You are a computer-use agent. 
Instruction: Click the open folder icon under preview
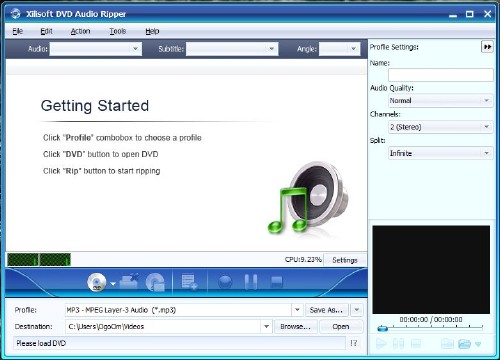[x=464, y=343]
